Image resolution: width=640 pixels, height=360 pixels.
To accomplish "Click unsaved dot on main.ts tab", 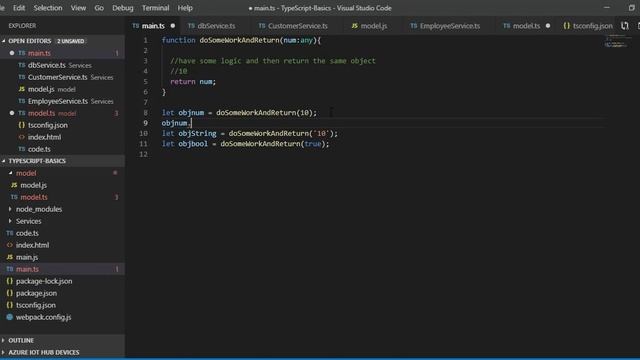I will (173, 26).
